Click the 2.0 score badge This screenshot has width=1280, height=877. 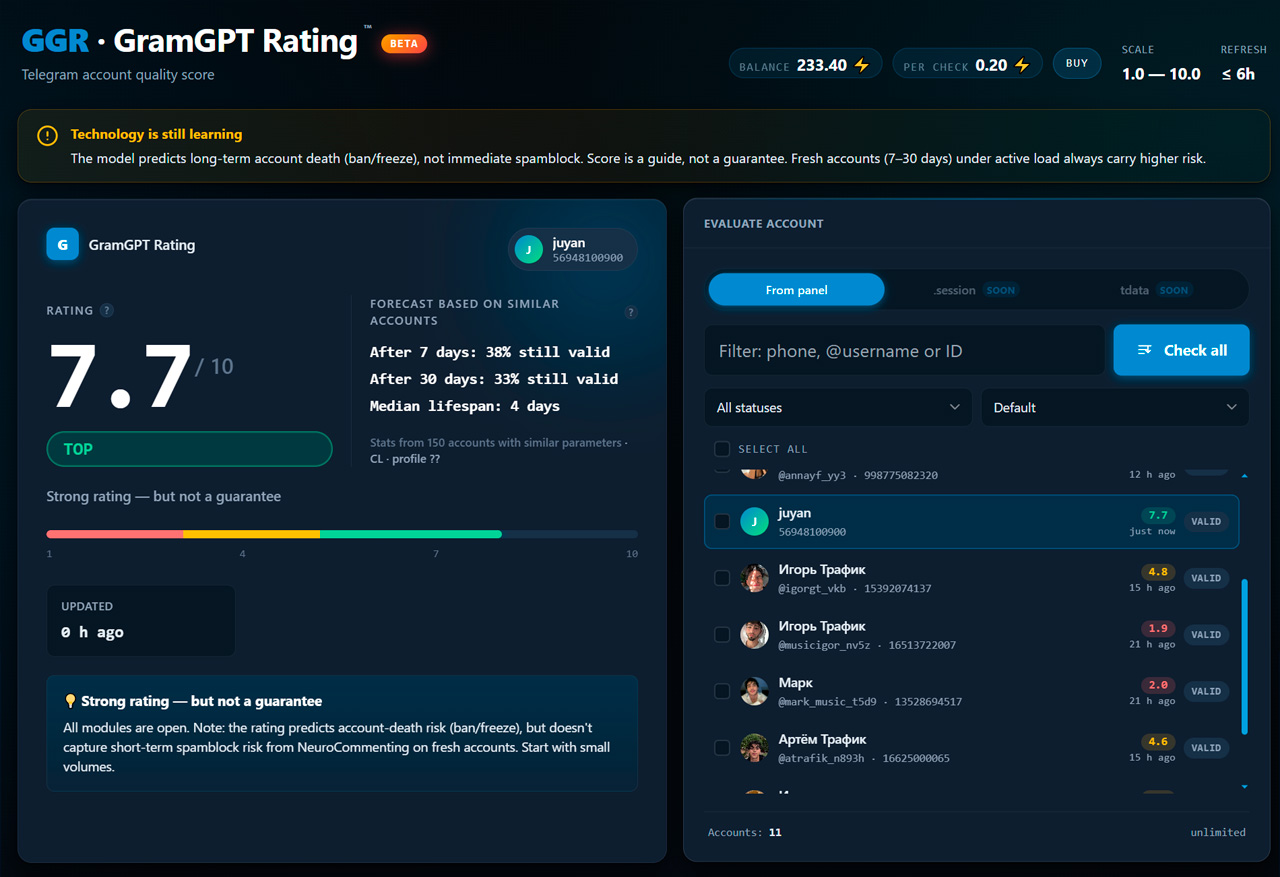click(x=1158, y=685)
